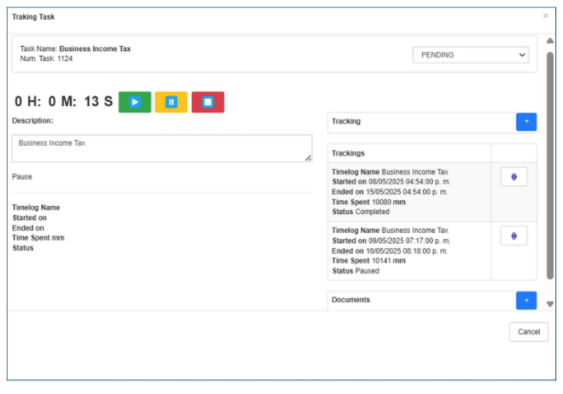Add a new Tracking entry with plus
The image size is (563, 394).
[x=526, y=122]
